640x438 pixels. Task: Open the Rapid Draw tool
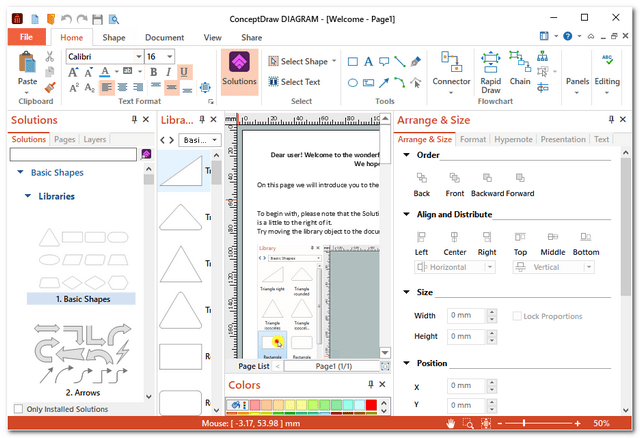(491, 71)
